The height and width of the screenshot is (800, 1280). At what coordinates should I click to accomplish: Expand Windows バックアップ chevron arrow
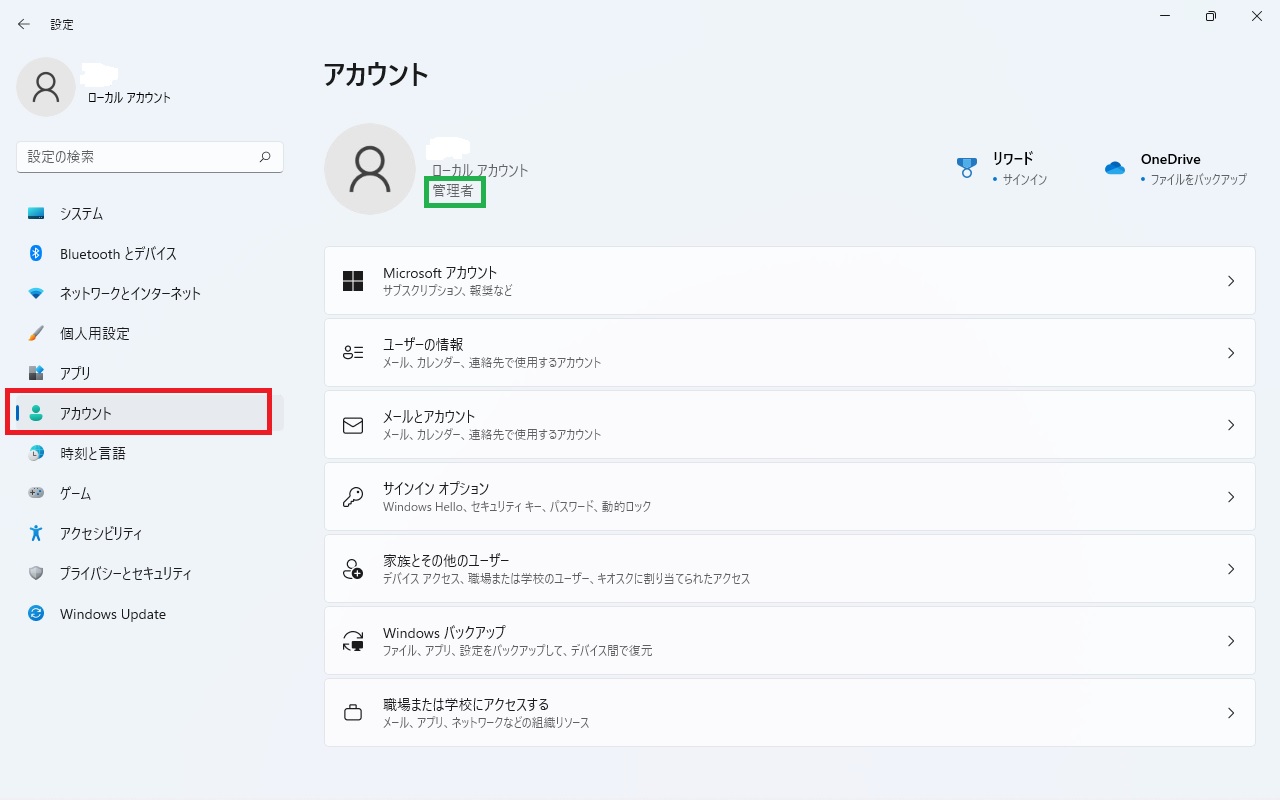[1231, 641]
